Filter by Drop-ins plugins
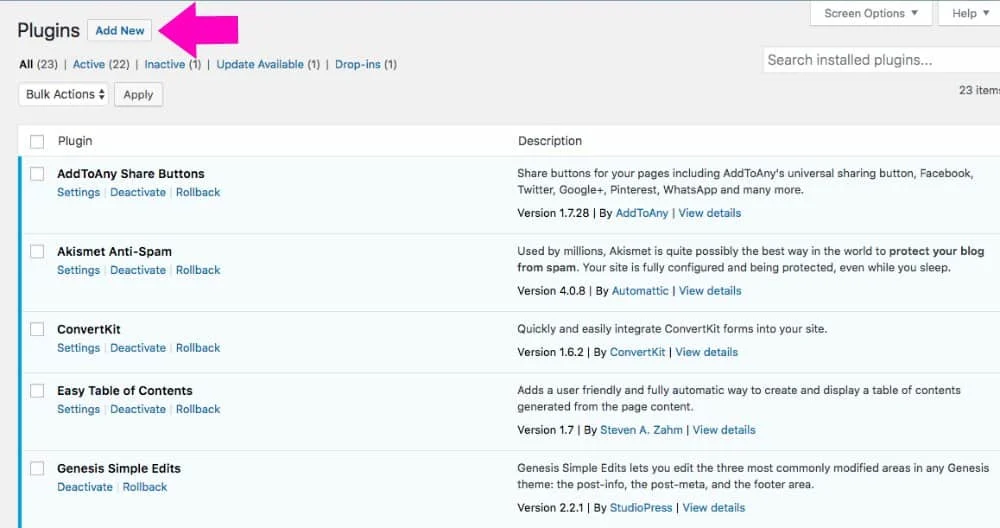The height and width of the screenshot is (528, 1000). coord(358,64)
